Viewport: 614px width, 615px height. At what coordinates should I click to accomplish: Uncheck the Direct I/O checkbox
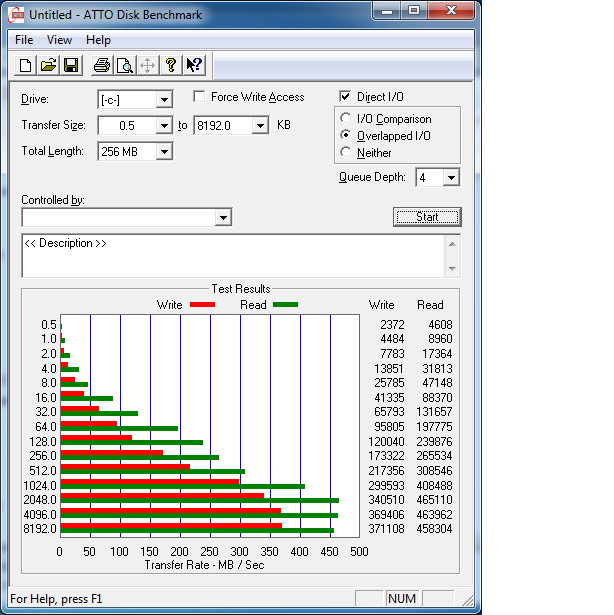pos(345,96)
